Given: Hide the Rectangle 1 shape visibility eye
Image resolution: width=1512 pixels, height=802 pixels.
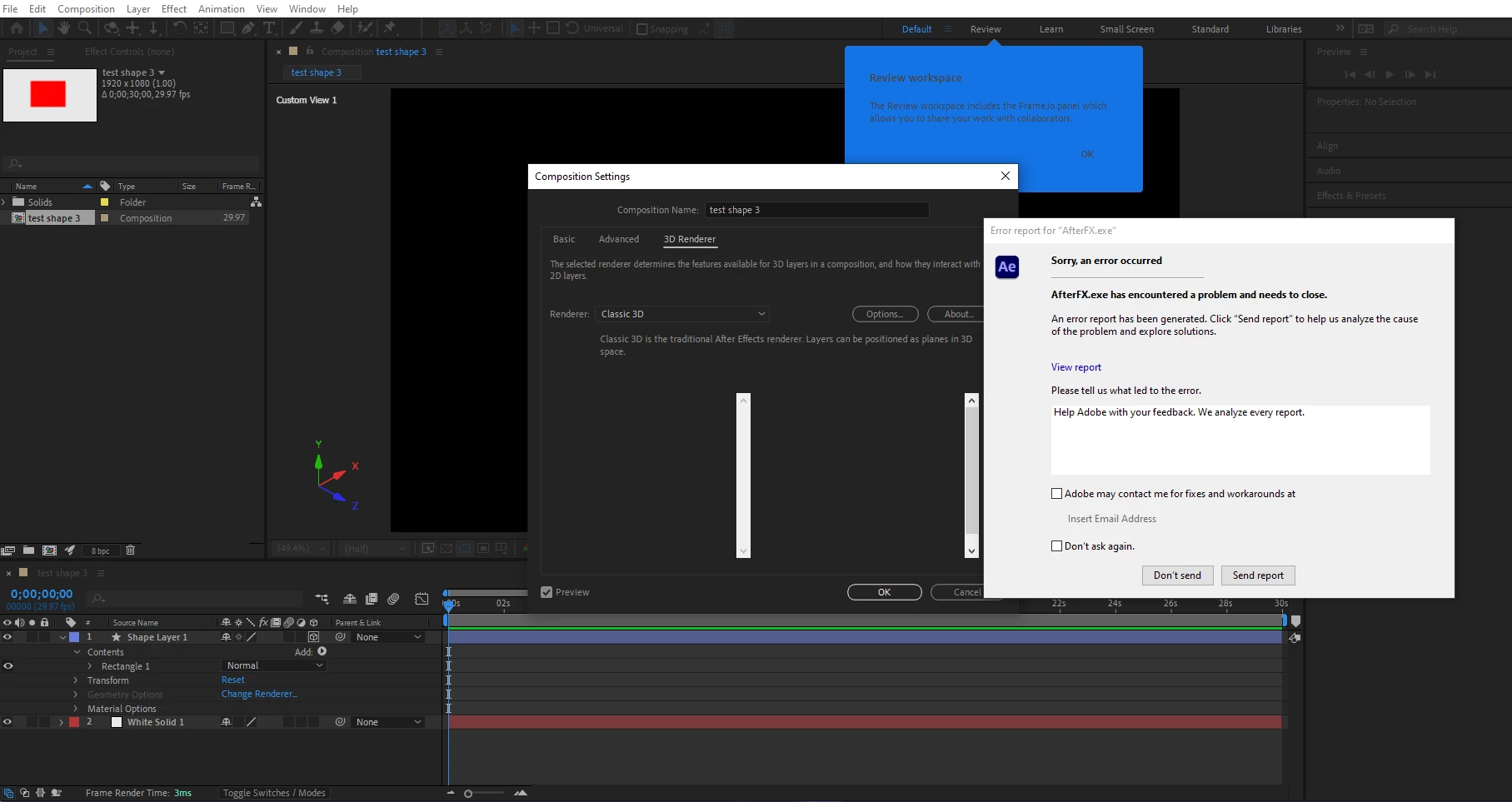Looking at the screenshot, I should tap(7, 666).
